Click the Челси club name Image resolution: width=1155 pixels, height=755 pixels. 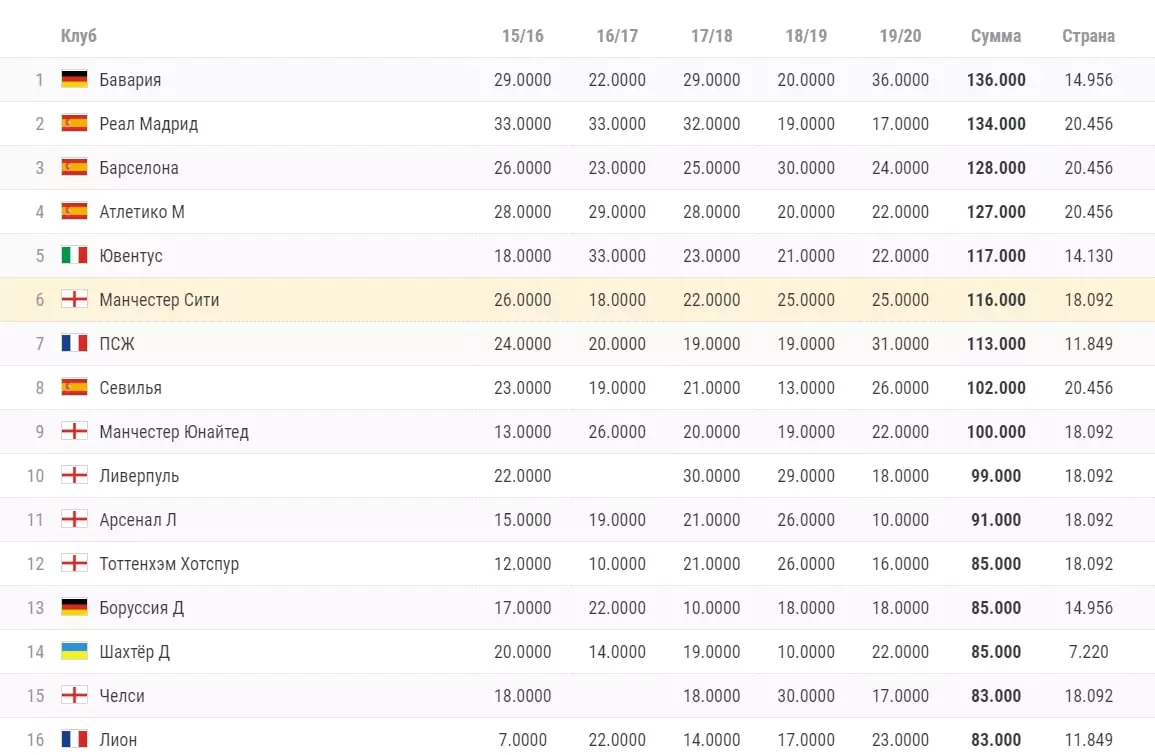[122, 696]
